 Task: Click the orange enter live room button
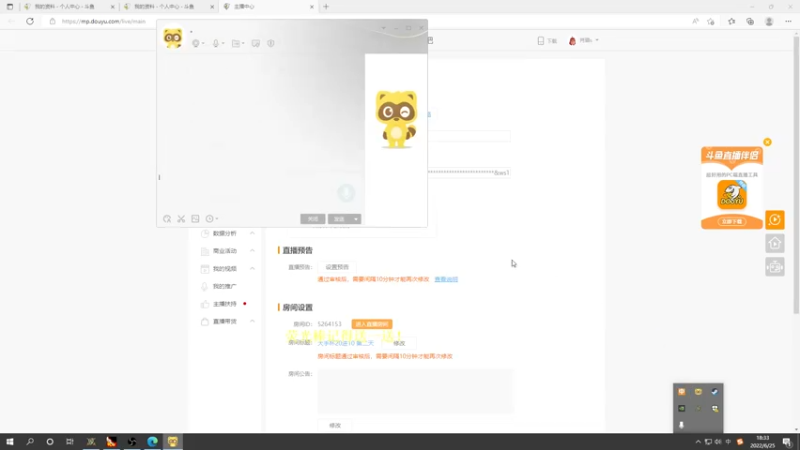[x=371, y=324]
